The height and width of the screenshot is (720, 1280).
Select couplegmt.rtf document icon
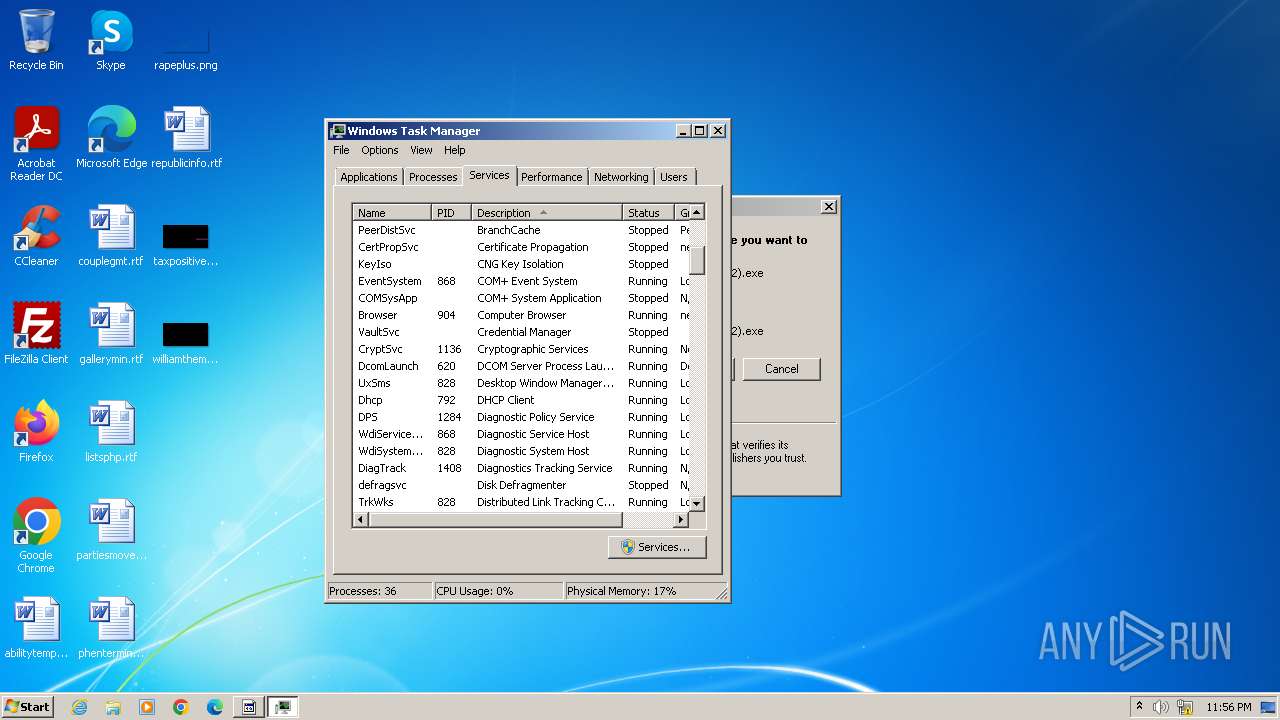point(111,236)
